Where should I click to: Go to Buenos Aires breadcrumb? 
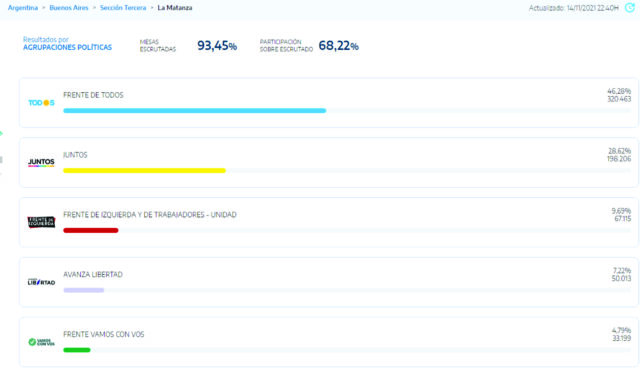click(x=69, y=8)
